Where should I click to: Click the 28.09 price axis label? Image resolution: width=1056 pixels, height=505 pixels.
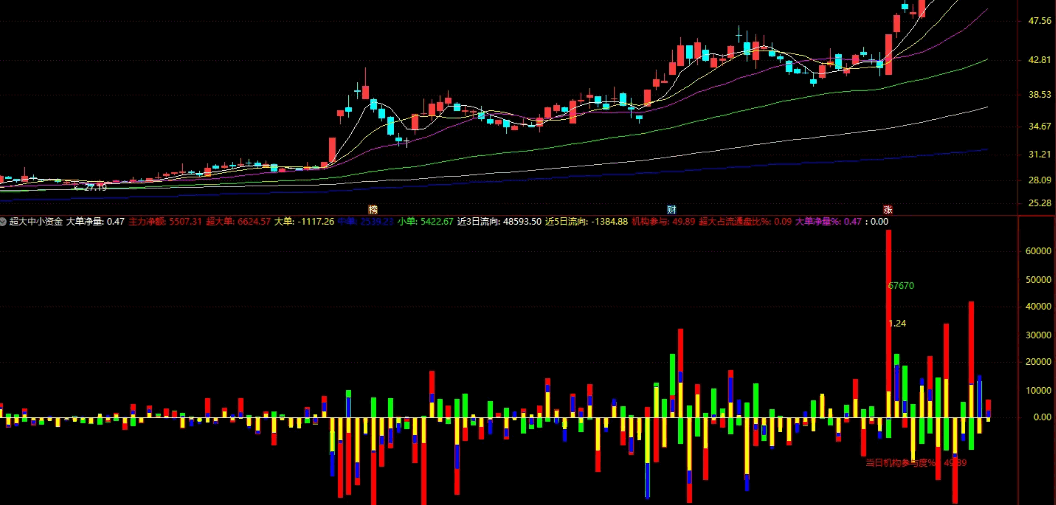[1040, 180]
